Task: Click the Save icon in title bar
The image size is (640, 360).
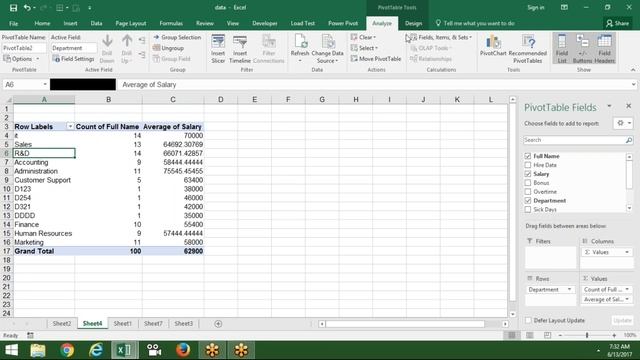Action: pyautogui.click(x=13, y=8)
